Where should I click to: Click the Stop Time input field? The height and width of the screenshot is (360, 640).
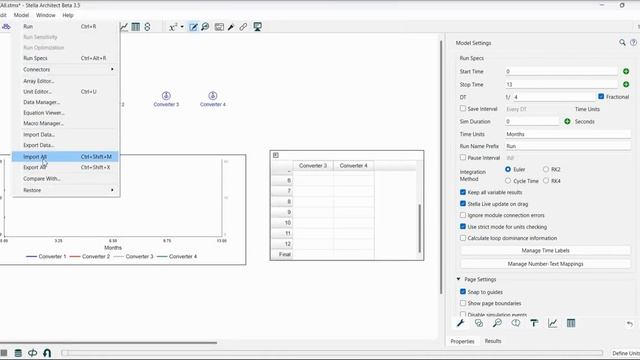(x=561, y=84)
